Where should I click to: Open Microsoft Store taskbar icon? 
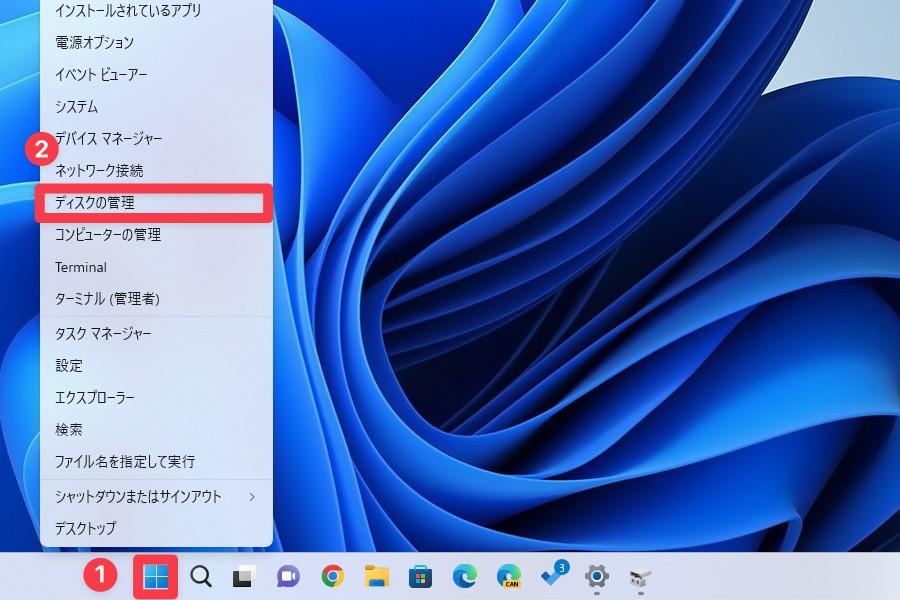click(420, 576)
